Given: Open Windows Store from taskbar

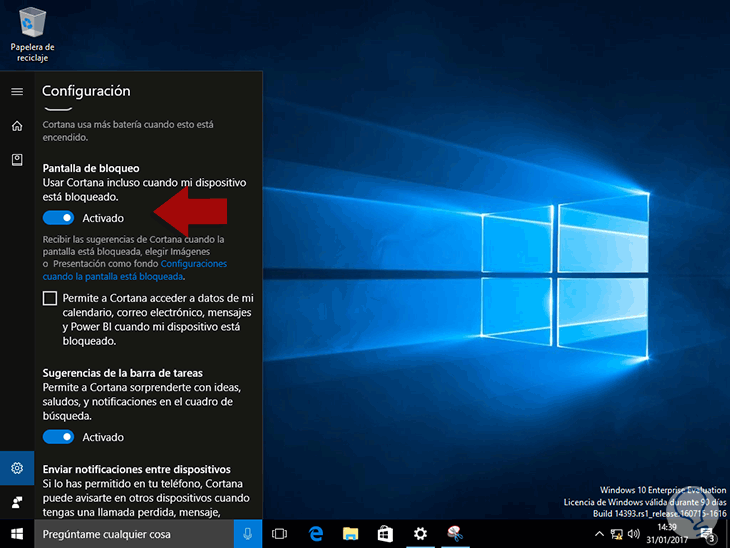Looking at the screenshot, I should [385, 534].
